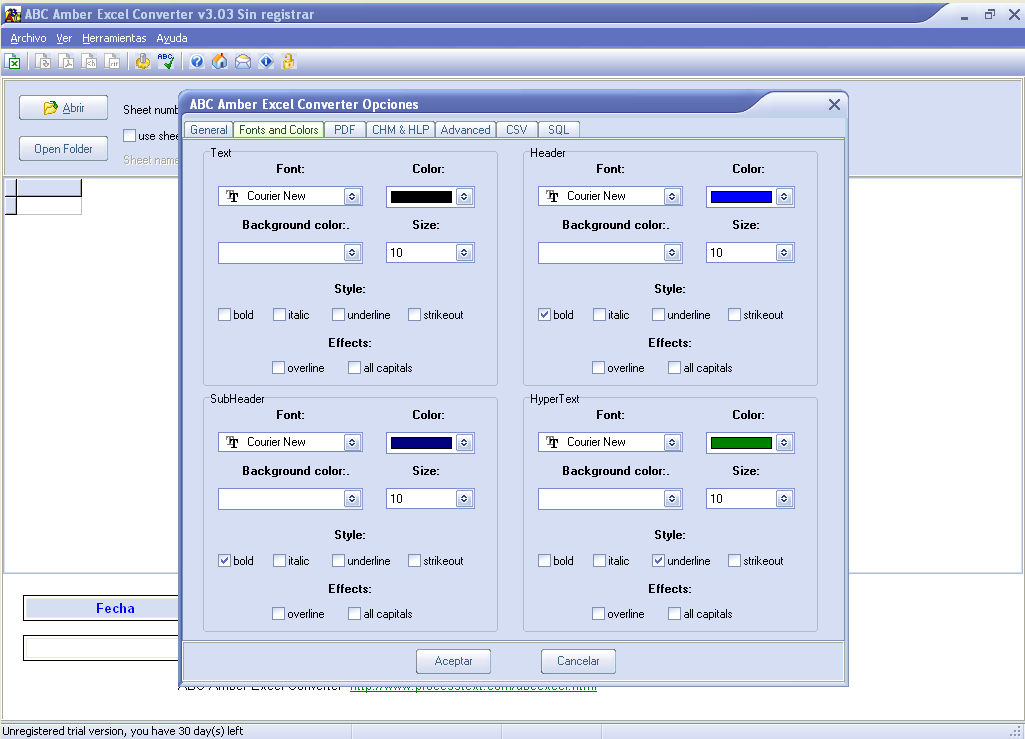Click the navy SubHeader color swatch
Image resolution: width=1025 pixels, height=739 pixels.
click(x=421, y=443)
